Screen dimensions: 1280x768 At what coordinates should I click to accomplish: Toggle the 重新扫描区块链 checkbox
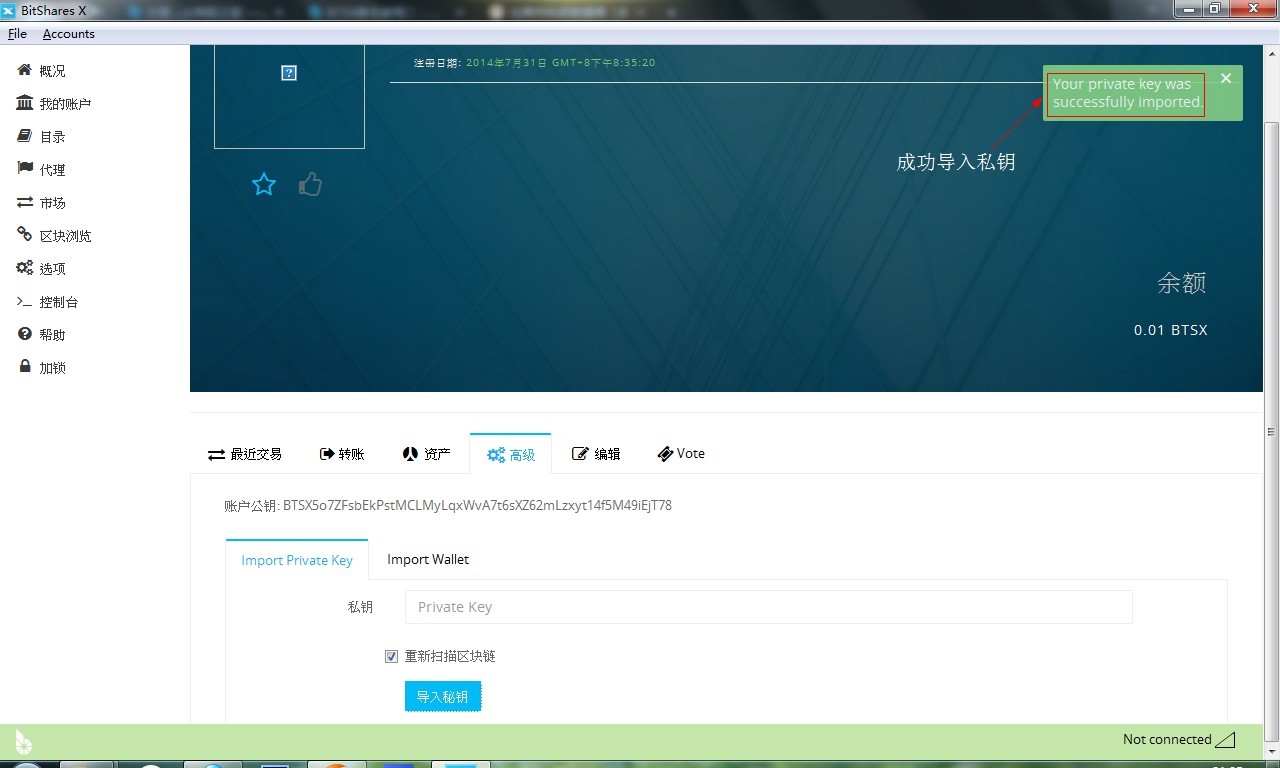pos(391,657)
